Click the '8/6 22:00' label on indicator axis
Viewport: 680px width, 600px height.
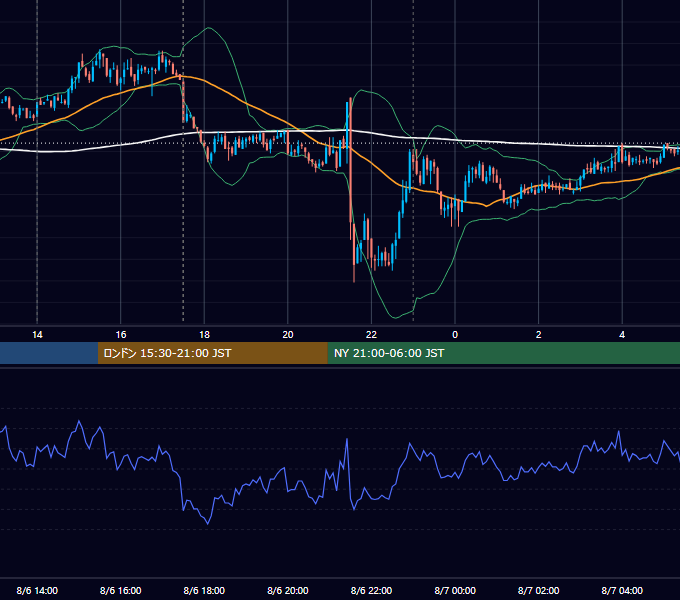pos(371,591)
